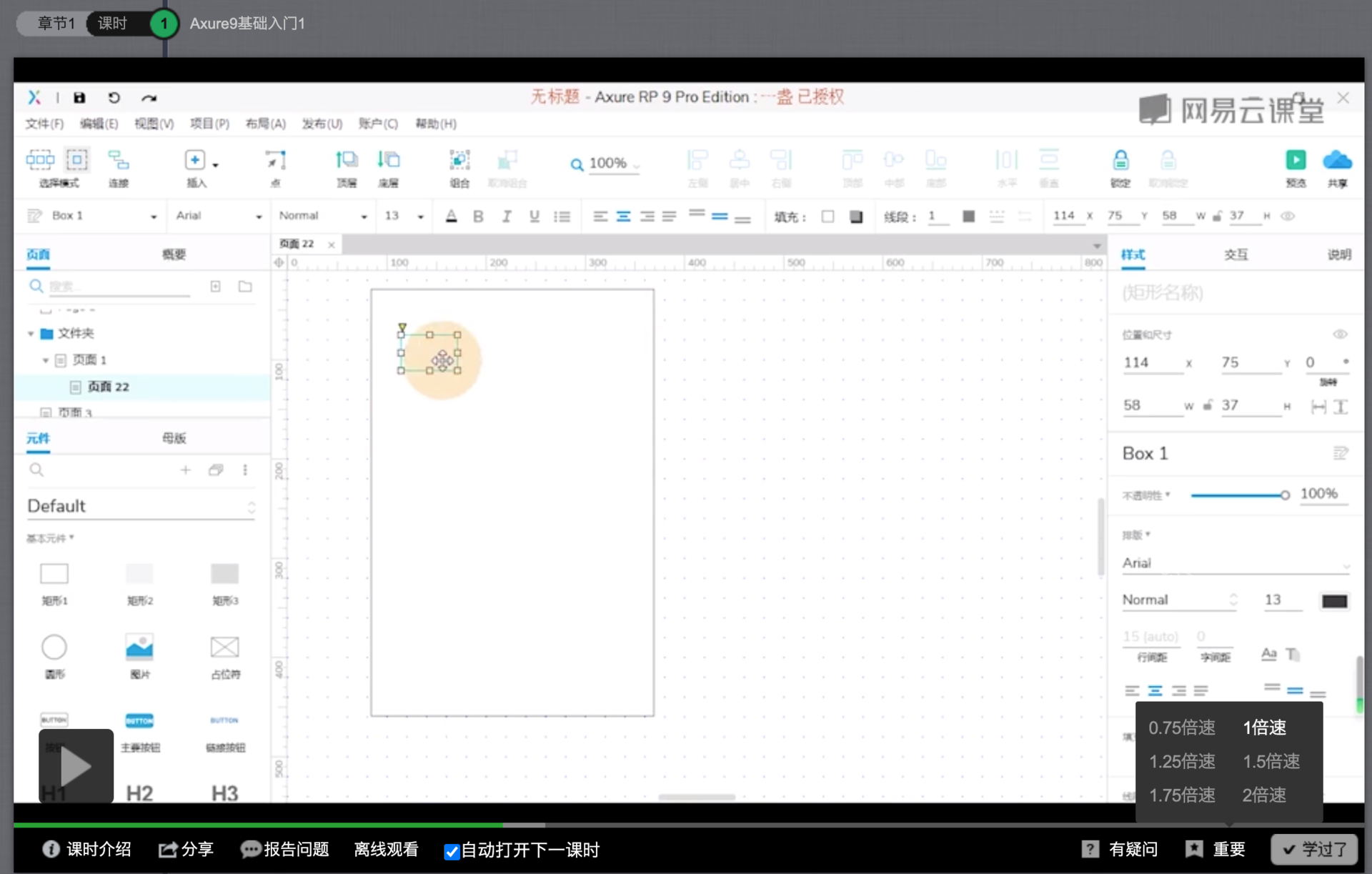Screen dimensions: 1372x874
Task: Open the 文件(F) menu
Action: click(44, 124)
